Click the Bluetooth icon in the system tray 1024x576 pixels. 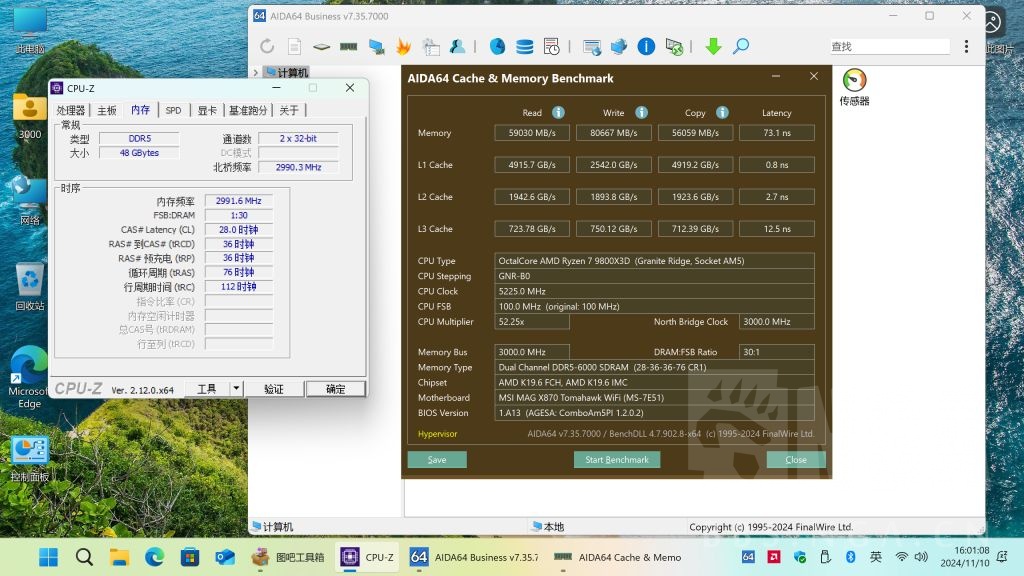[x=851, y=557]
